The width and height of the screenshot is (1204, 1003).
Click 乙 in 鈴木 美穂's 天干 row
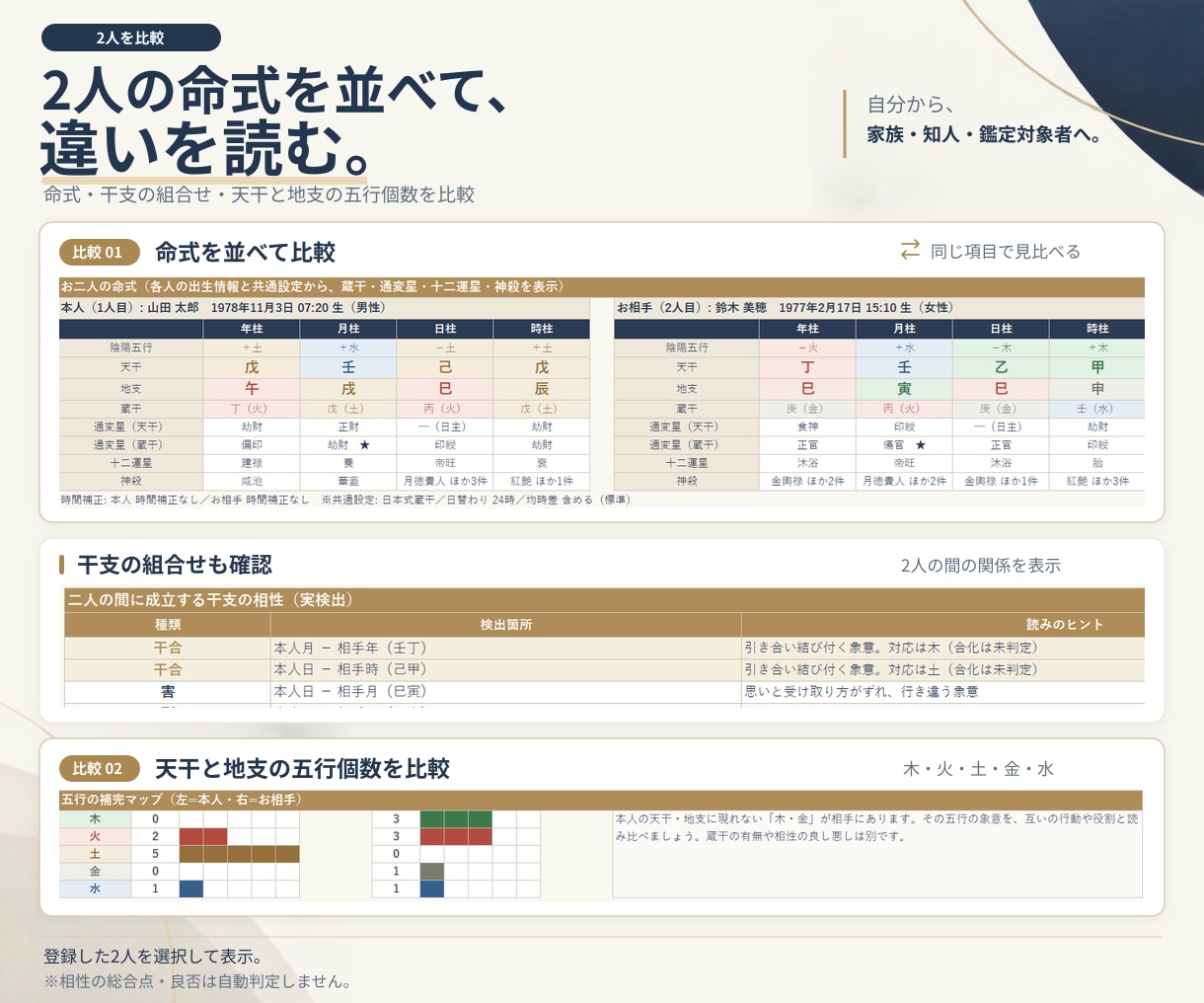click(1001, 367)
